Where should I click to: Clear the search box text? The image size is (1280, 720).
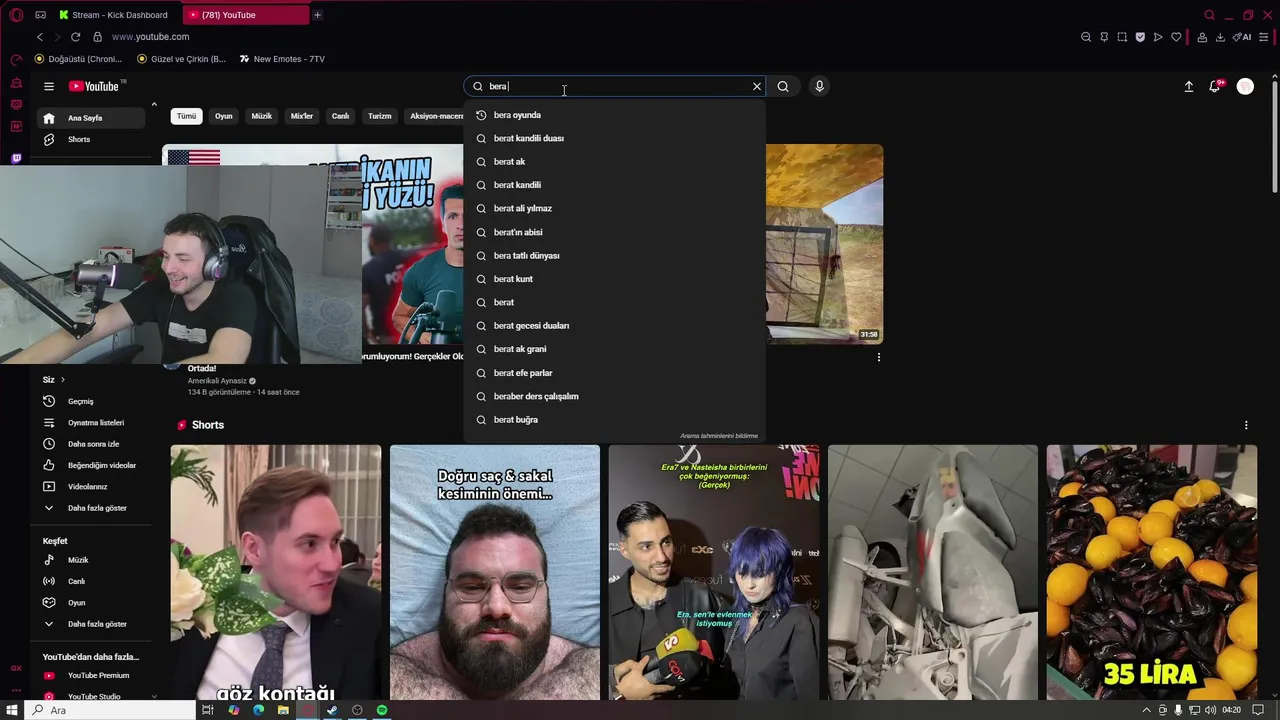[x=757, y=86]
